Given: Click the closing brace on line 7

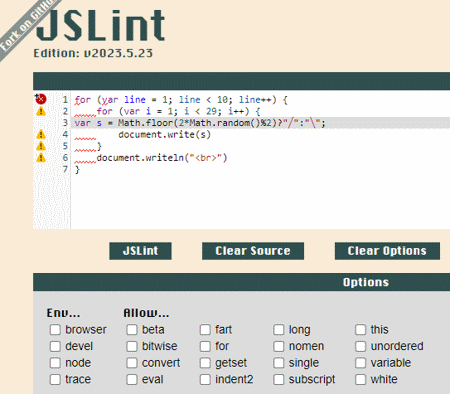Looking at the screenshot, I should 77,170.
